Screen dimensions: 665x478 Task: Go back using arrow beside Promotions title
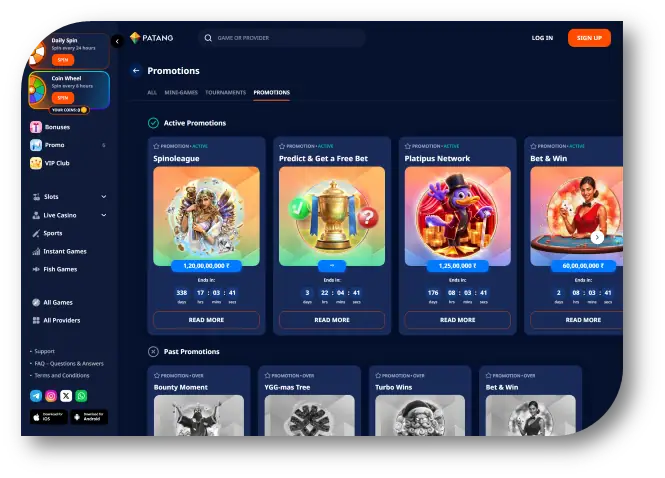pyautogui.click(x=136, y=71)
